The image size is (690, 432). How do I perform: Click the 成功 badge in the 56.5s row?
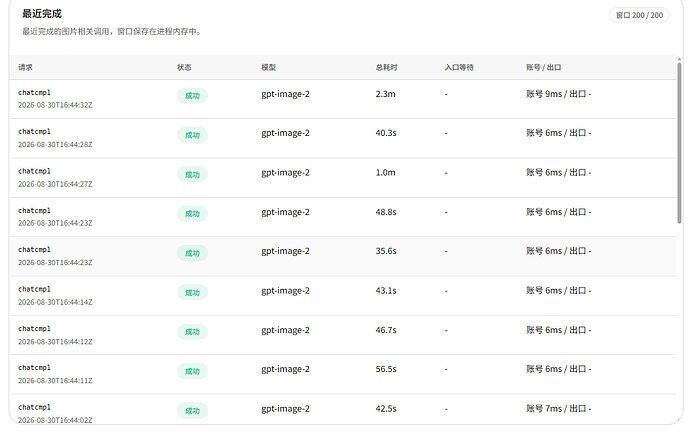pos(192,371)
